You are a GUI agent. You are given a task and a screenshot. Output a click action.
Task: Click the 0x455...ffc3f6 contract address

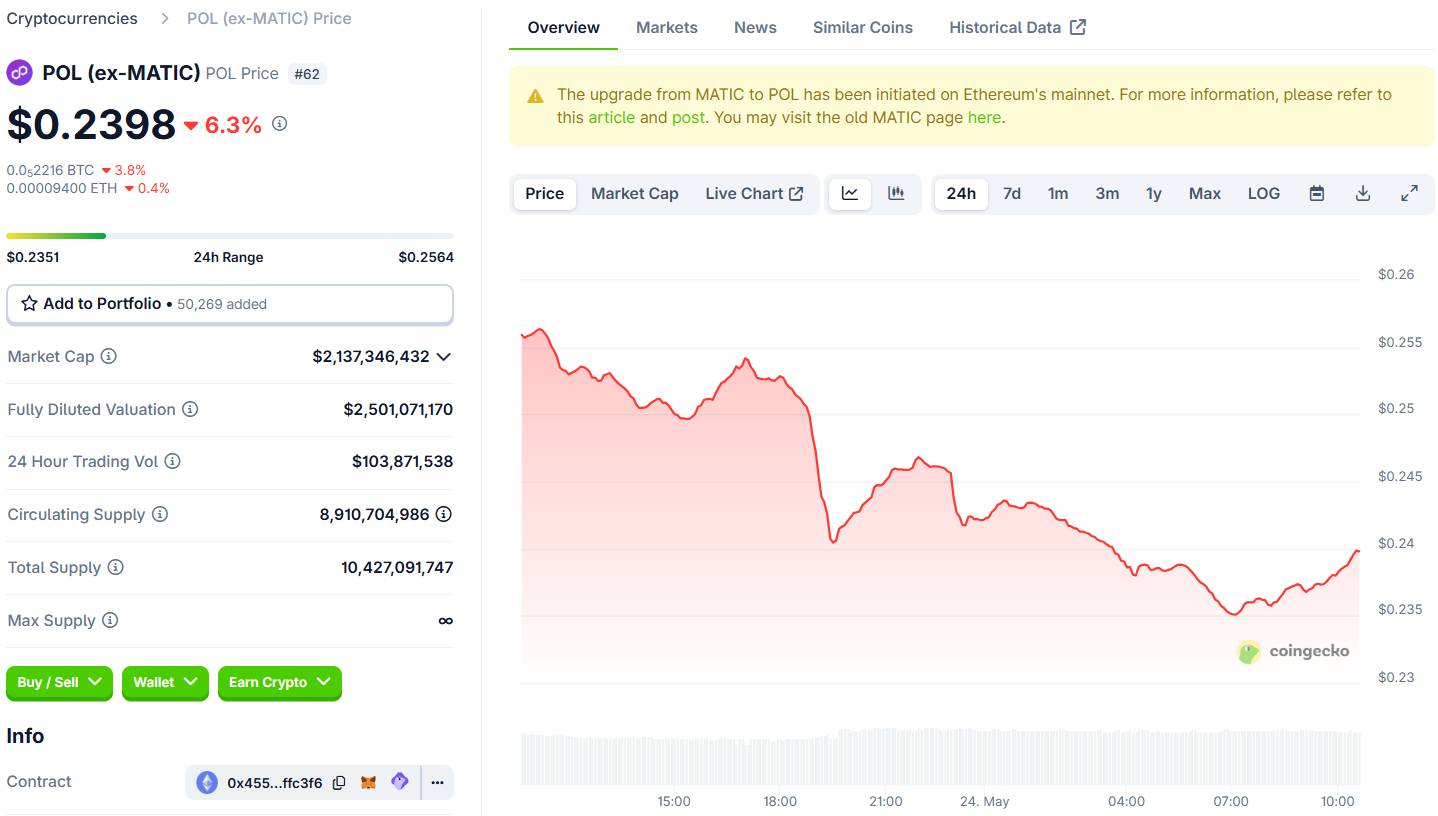(x=275, y=782)
